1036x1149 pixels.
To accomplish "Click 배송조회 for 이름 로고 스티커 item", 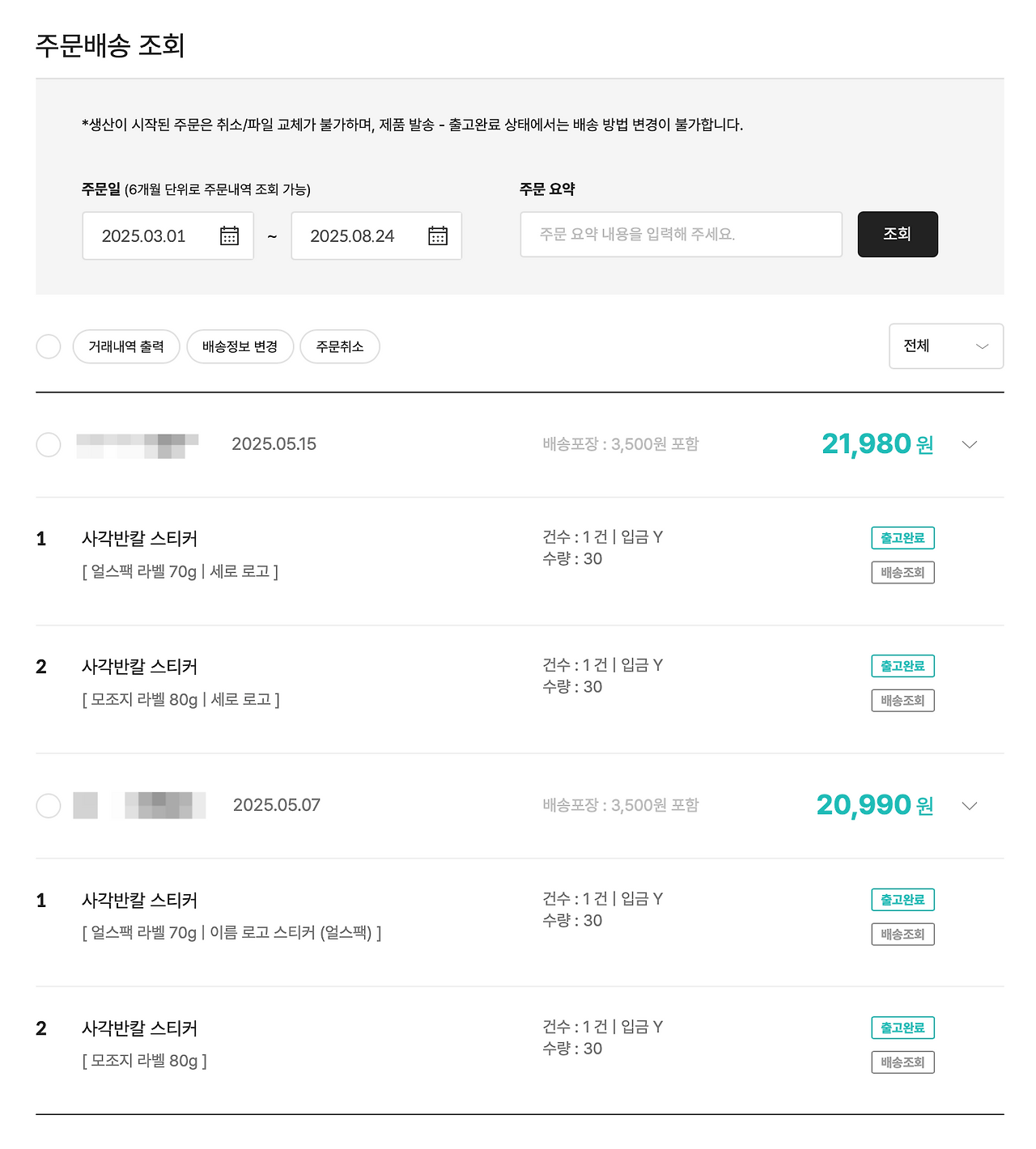I will click(x=902, y=935).
